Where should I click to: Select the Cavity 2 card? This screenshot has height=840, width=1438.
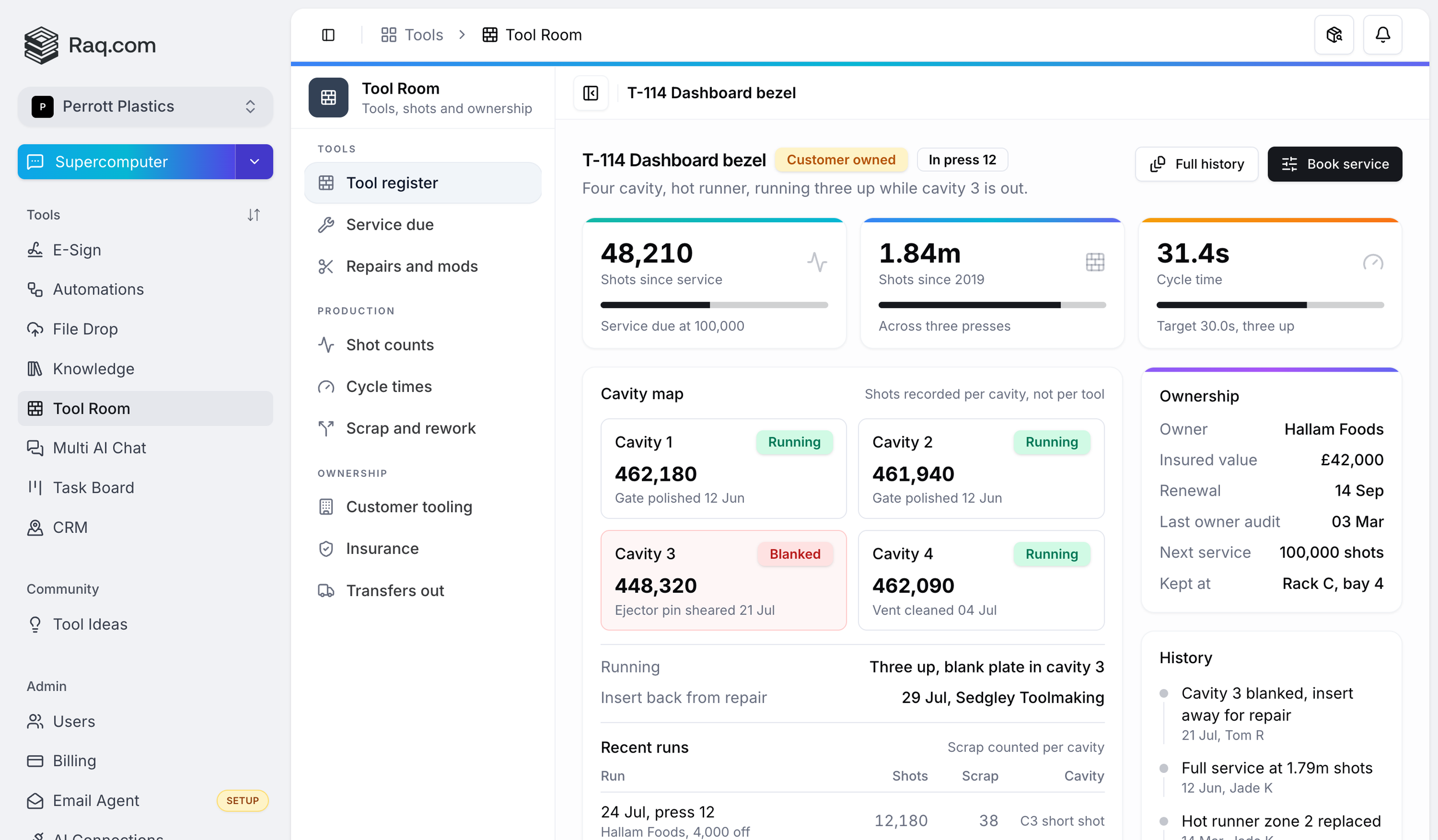[x=981, y=469]
